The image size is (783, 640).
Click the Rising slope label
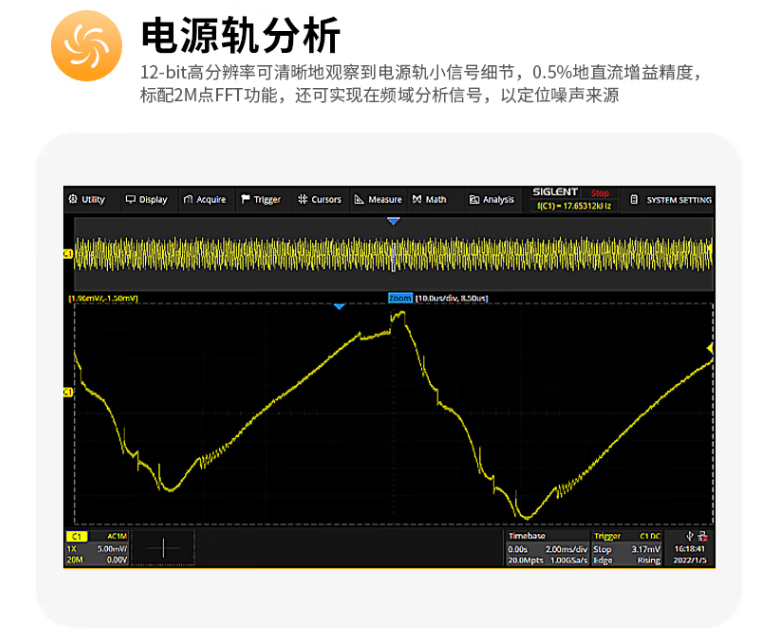coord(649,560)
